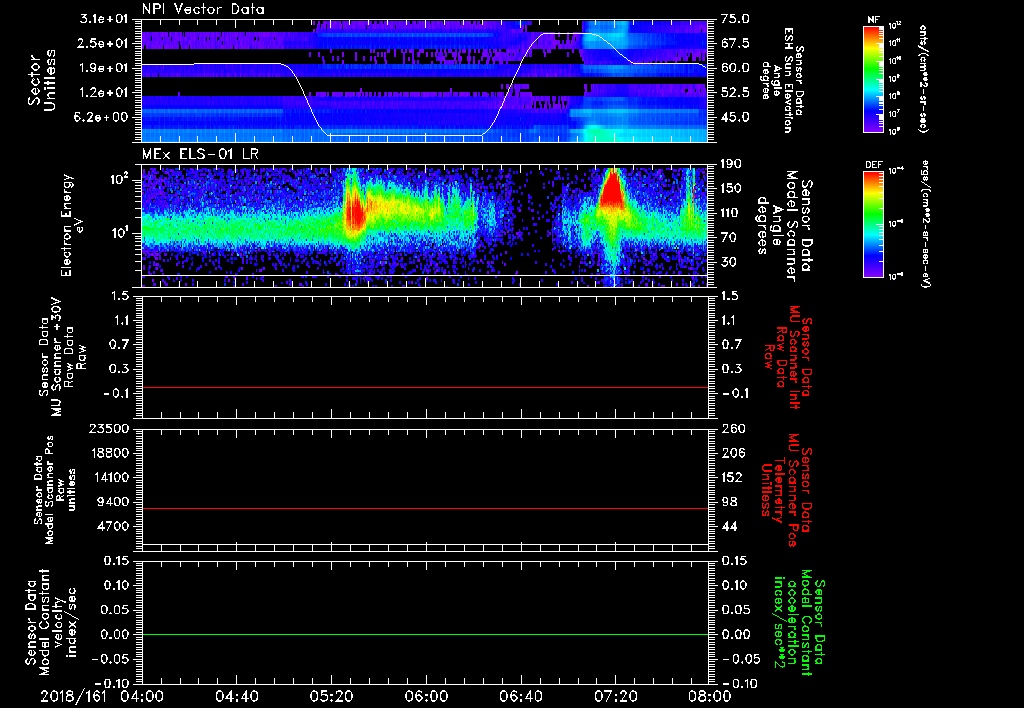Viewport: 1024px width, 708px height.
Task: Click the "2018/161" date label
Action: (x=73, y=696)
